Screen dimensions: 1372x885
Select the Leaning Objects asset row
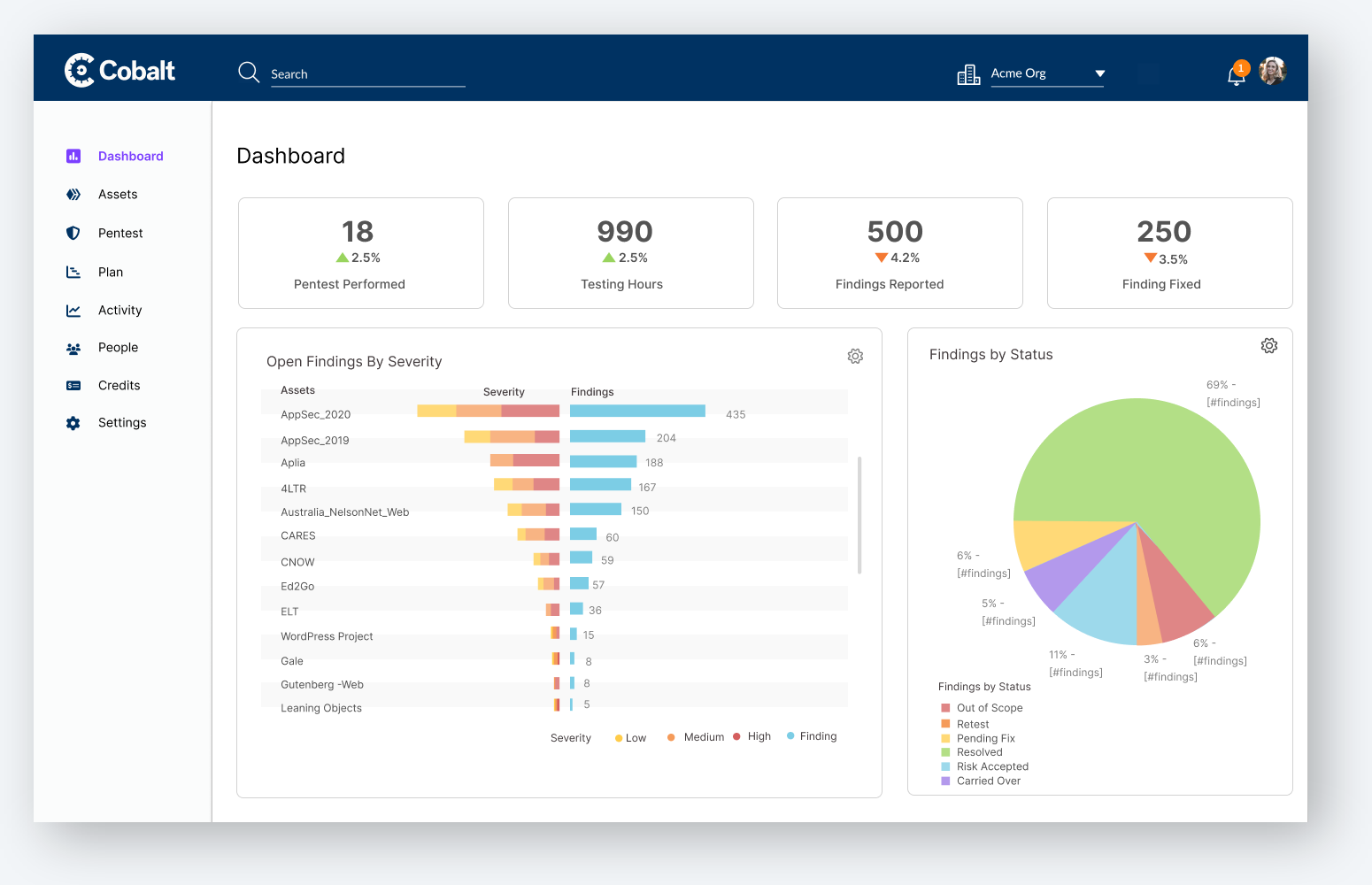[x=554, y=707]
